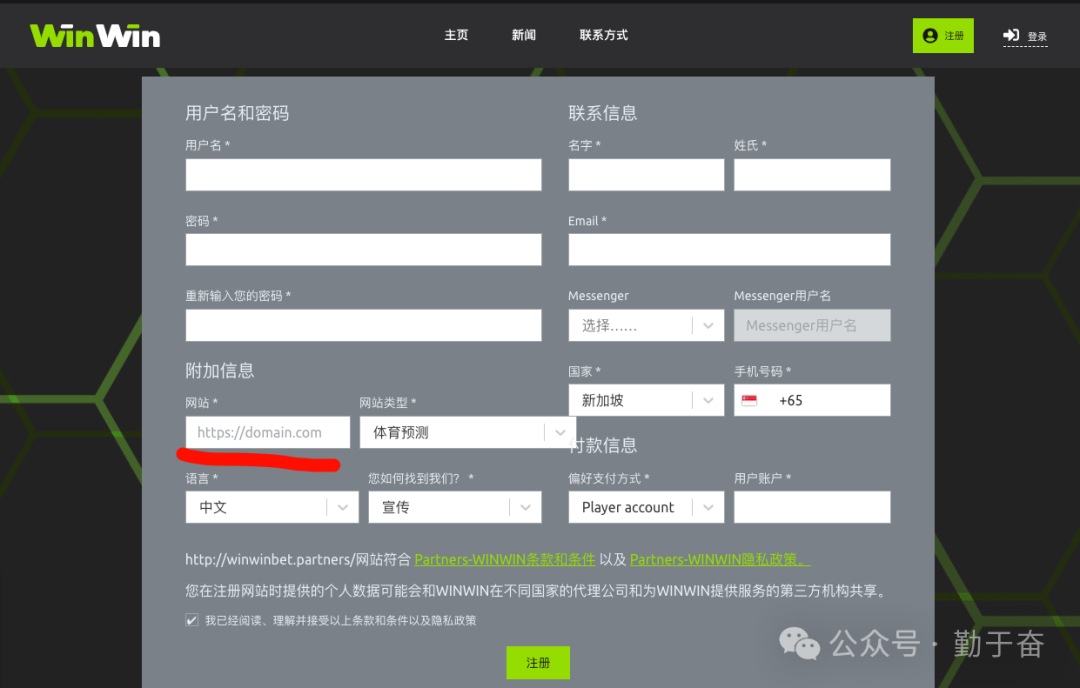
Task: Click the person icon on the 注册 button
Action: [x=928, y=35]
